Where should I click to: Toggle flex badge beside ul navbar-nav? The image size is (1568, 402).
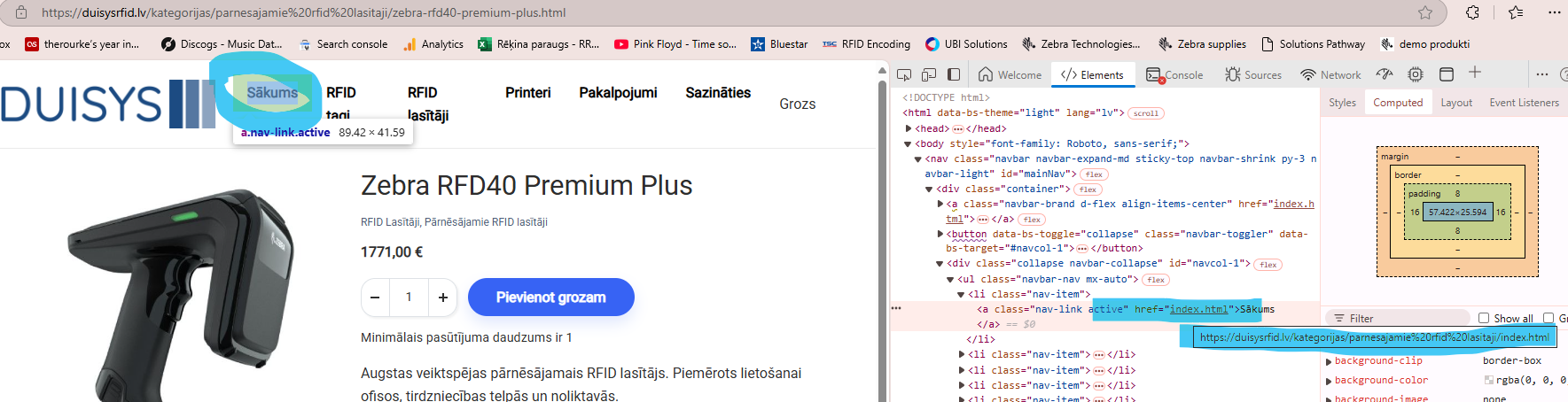tap(1156, 280)
